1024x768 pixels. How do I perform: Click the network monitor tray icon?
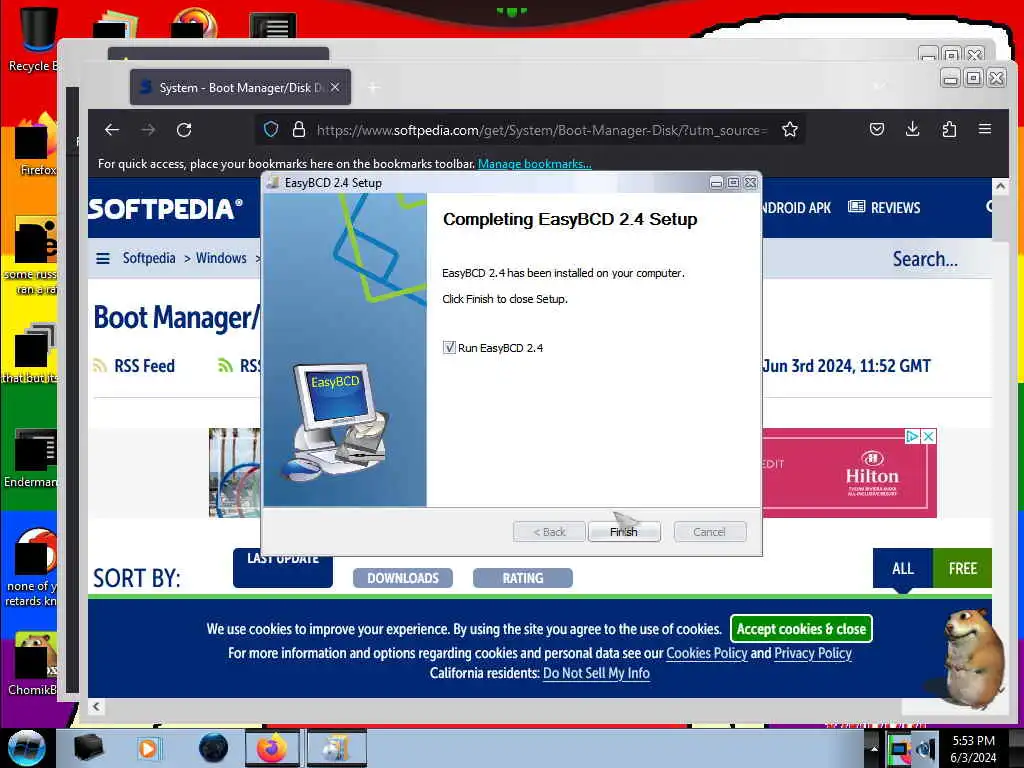tap(899, 749)
